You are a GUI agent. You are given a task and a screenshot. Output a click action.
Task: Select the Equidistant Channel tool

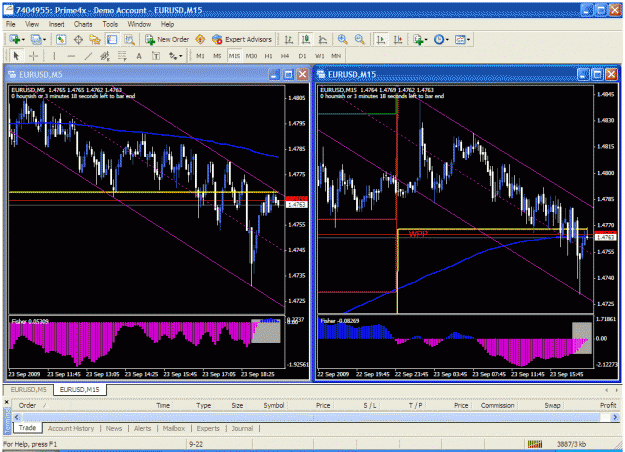click(105, 56)
